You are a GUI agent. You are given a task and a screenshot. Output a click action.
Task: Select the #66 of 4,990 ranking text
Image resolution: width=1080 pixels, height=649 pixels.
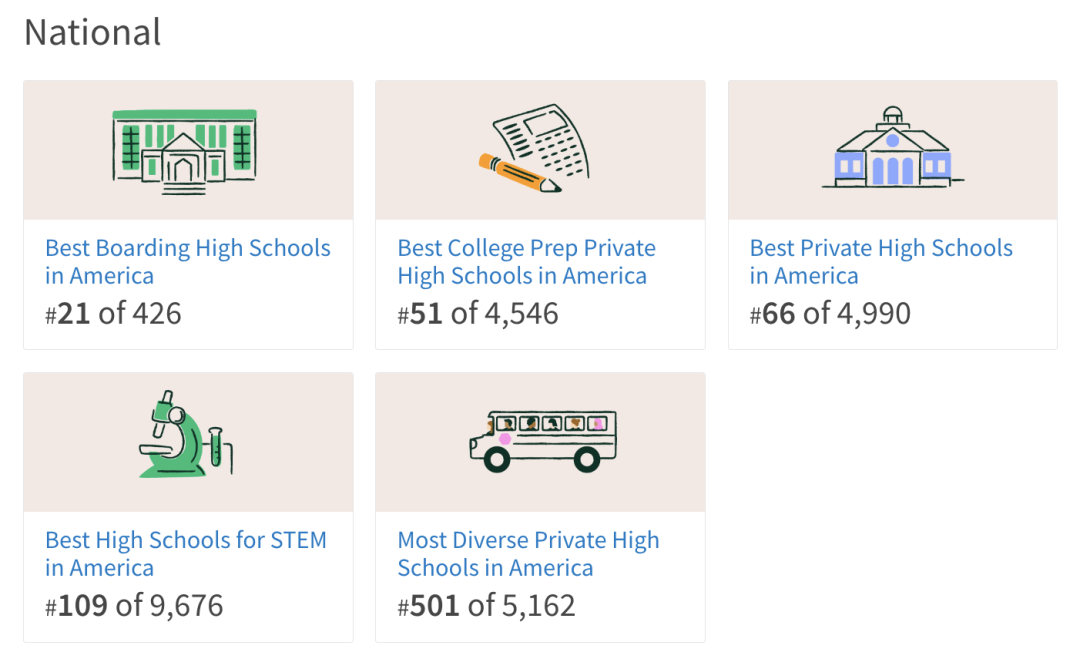tap(830, 313)
